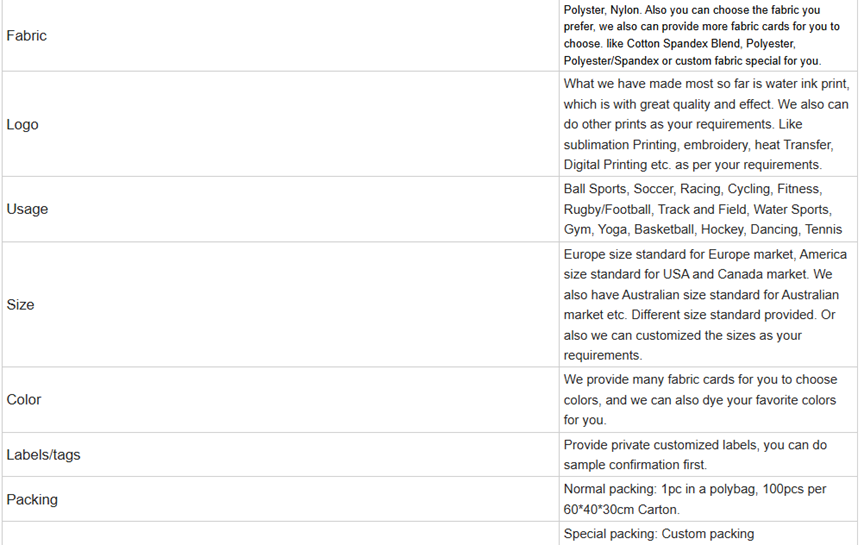Click the empty label cell beside Special packing
This screenshot has width=864, height=545.
click(x=280, y=534)
